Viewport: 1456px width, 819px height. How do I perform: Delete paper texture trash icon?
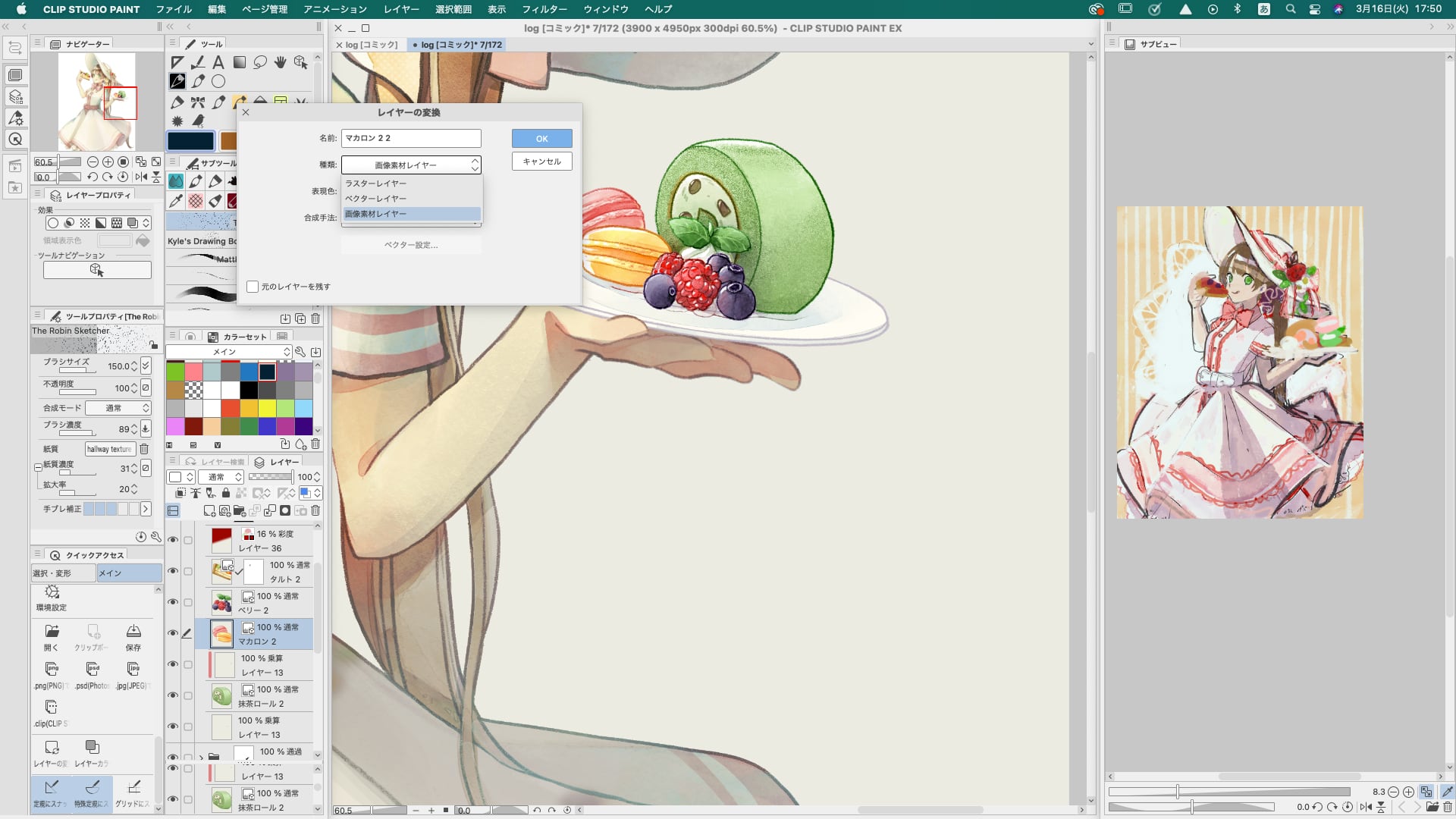tap(144, 449)
